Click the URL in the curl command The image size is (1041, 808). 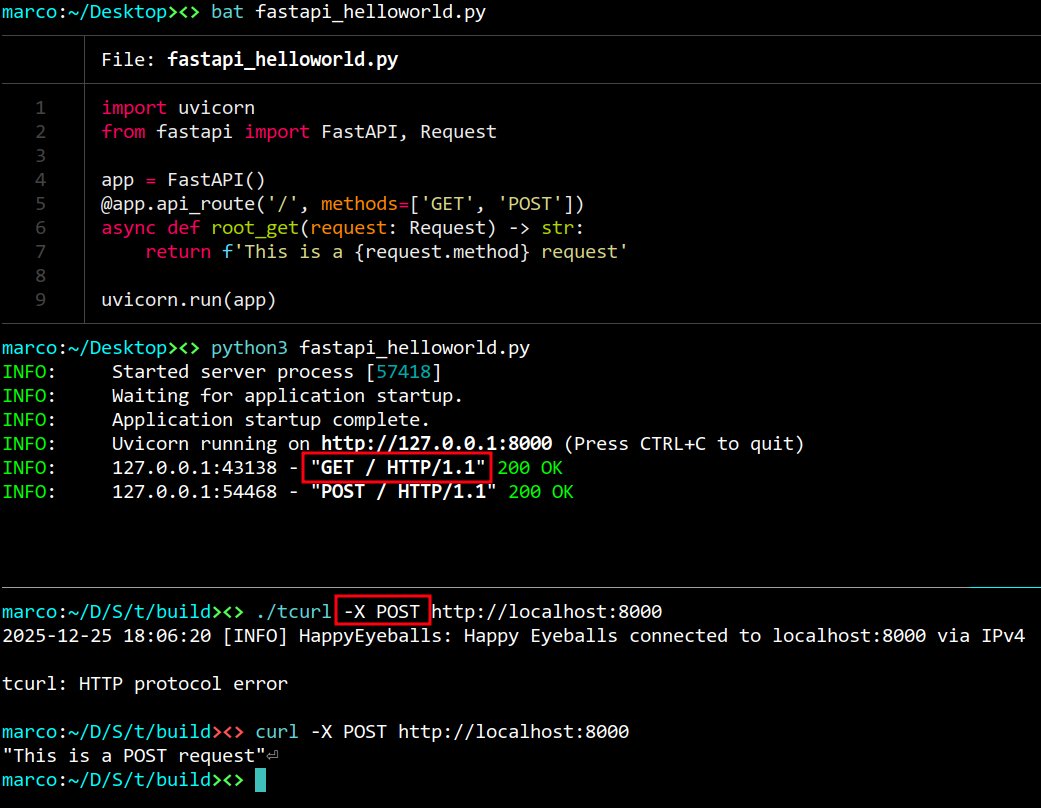[x=513, y=732]
